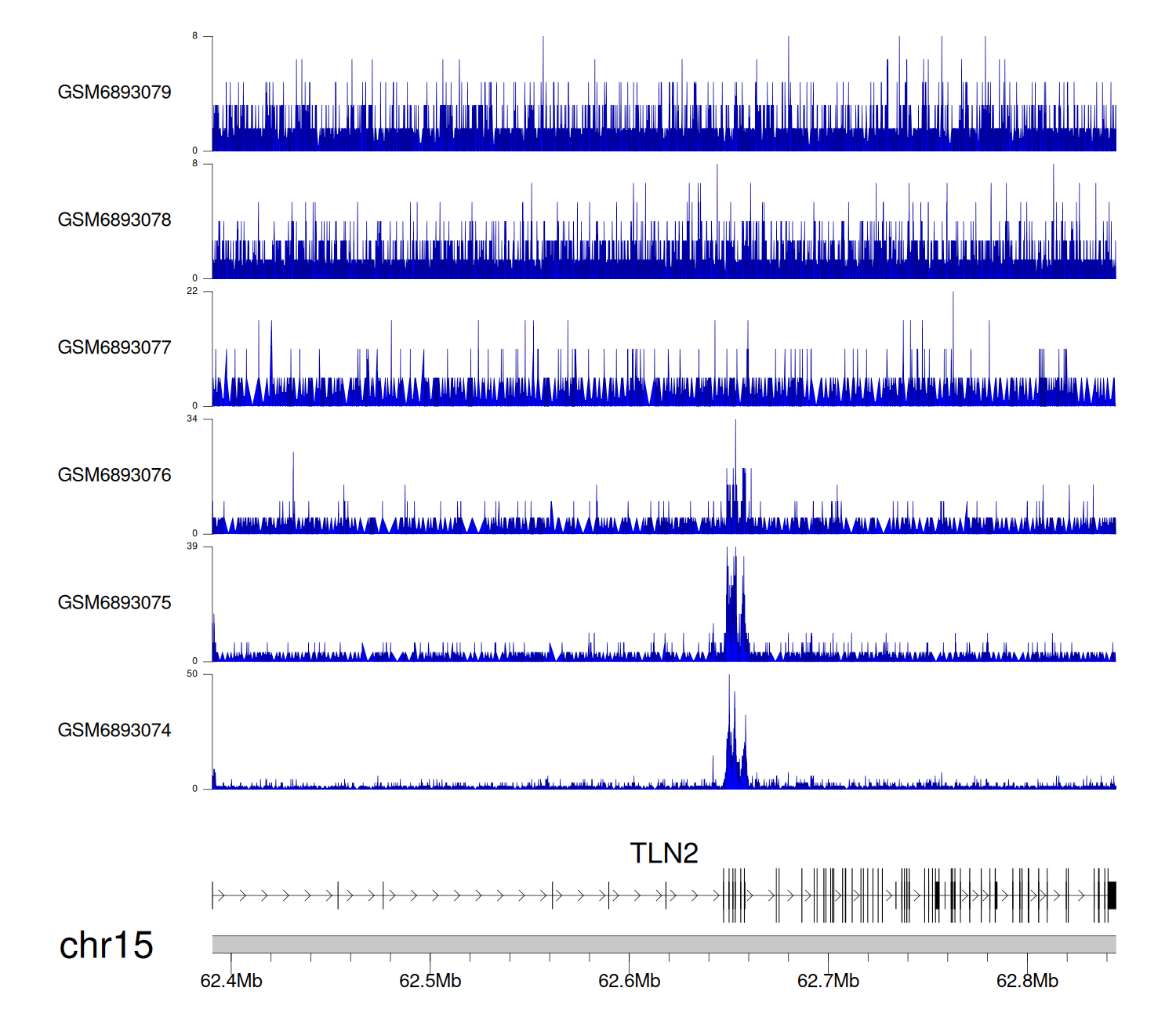
Task: Click the chr15 chromosome label
Action: click(106, 946)
